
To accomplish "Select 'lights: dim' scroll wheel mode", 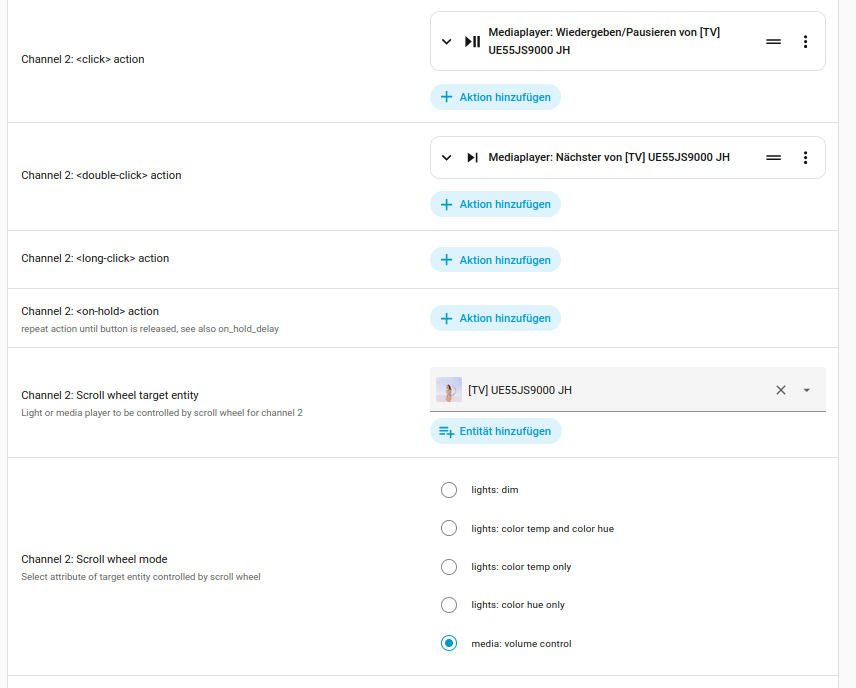I will [449, 490].
